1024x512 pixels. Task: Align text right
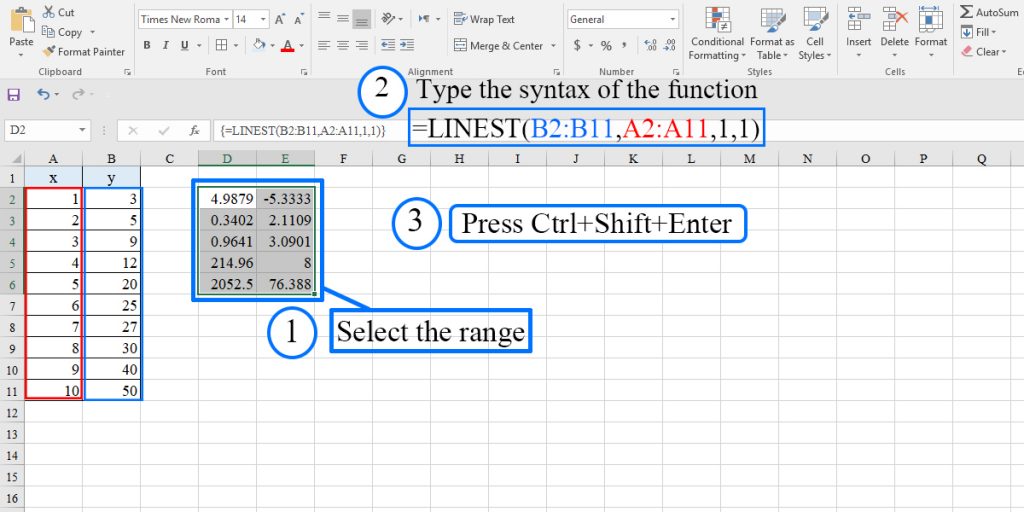tap(362, 45)
